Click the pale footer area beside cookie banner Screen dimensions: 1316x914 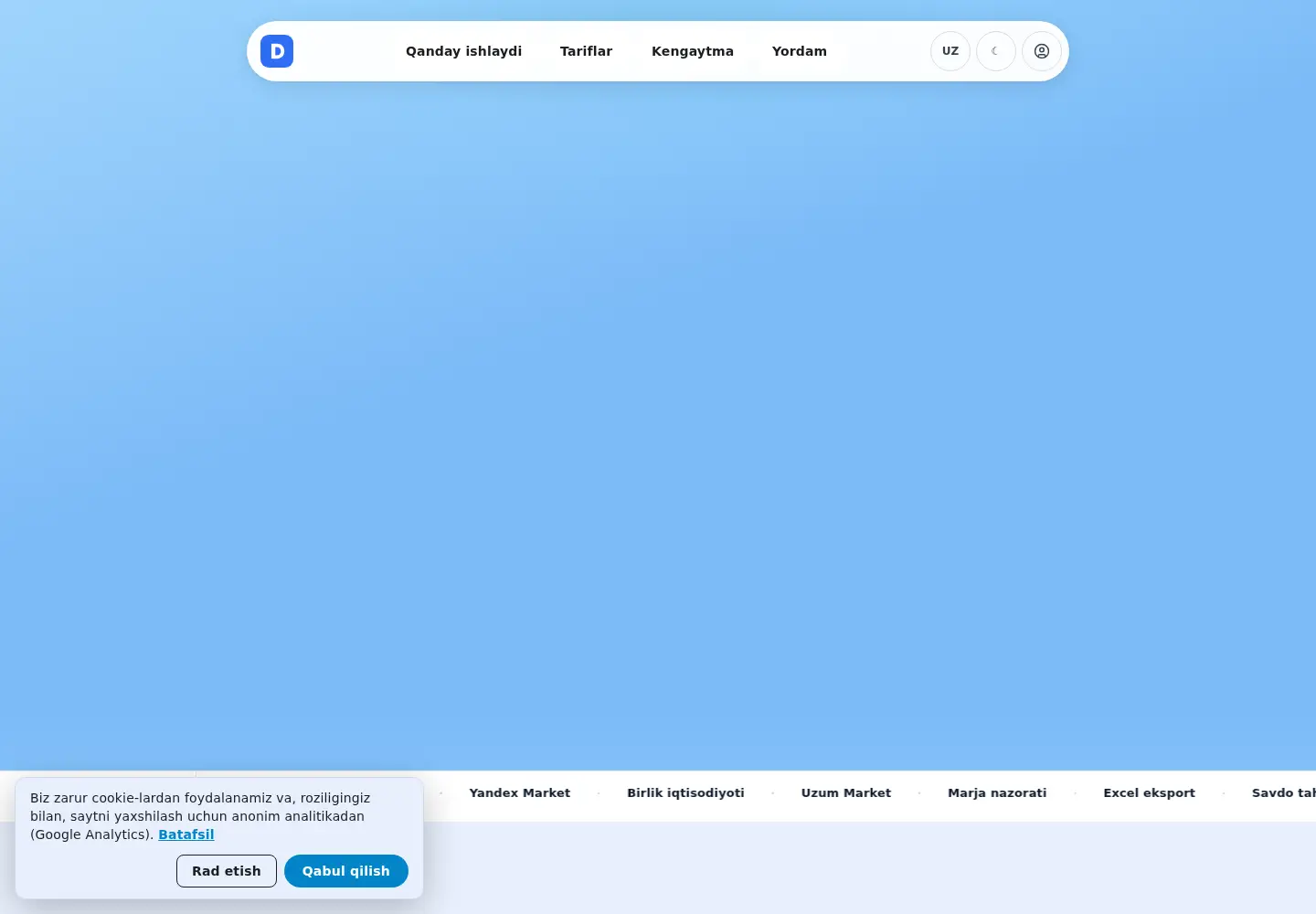click(x=868, y=867)
